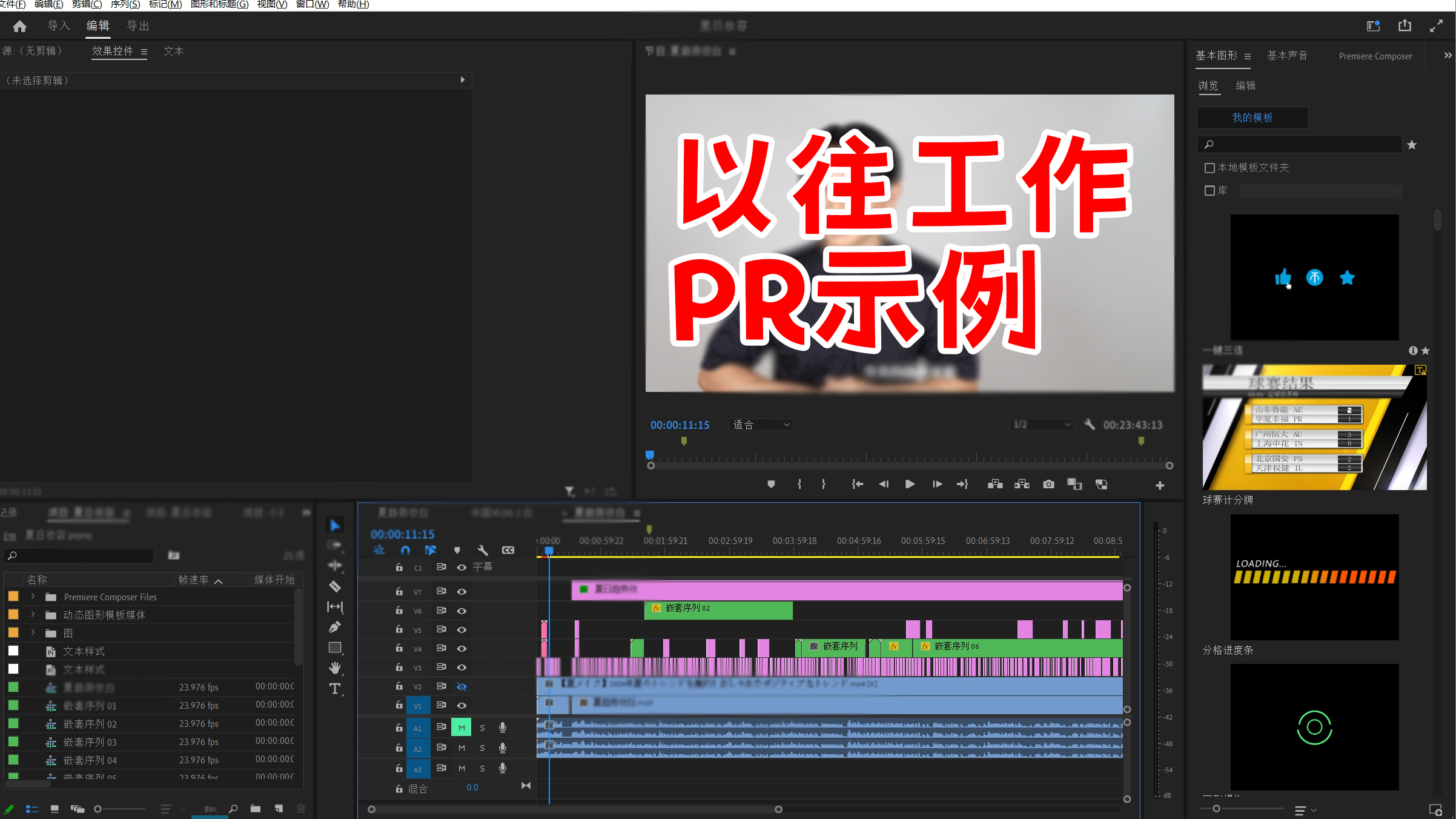Expand the Premiere Composer Files folder
This screenshot has height=819, width=1456.
click(33, 597)
